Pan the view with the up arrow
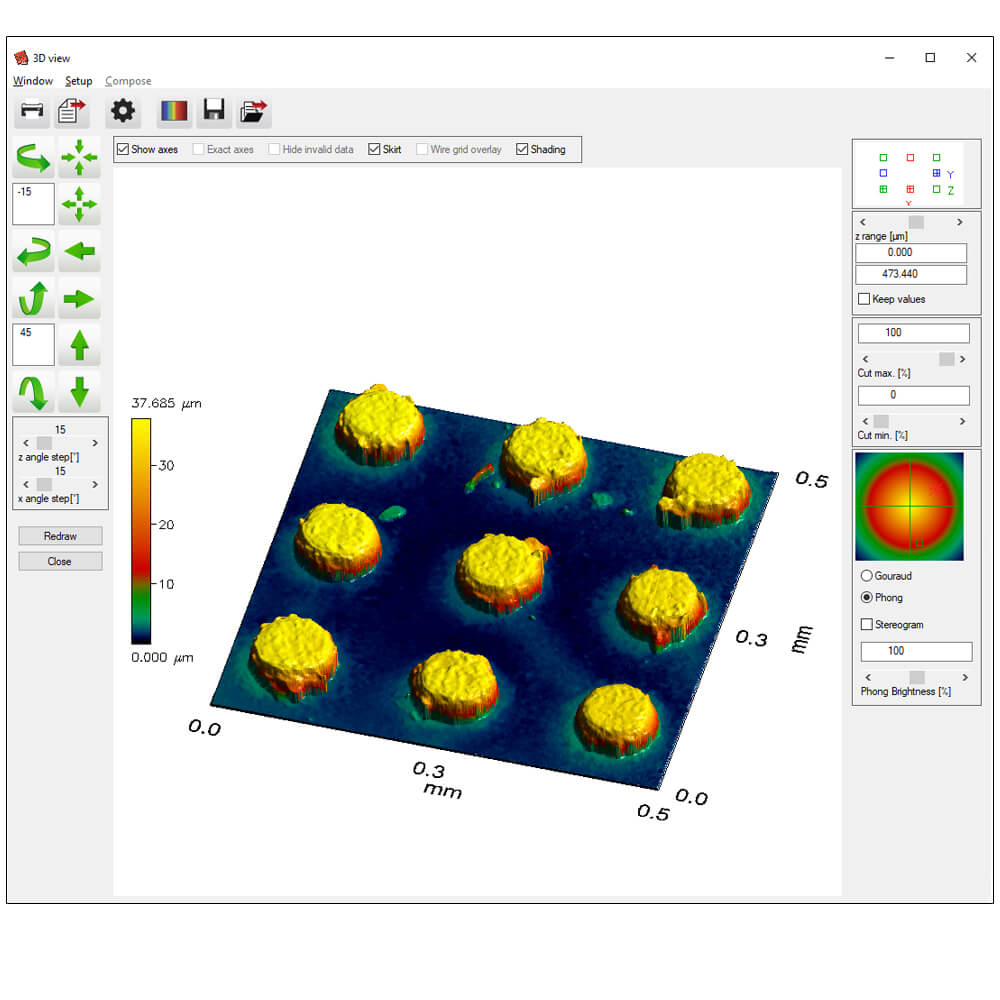 tap(79, 346)
